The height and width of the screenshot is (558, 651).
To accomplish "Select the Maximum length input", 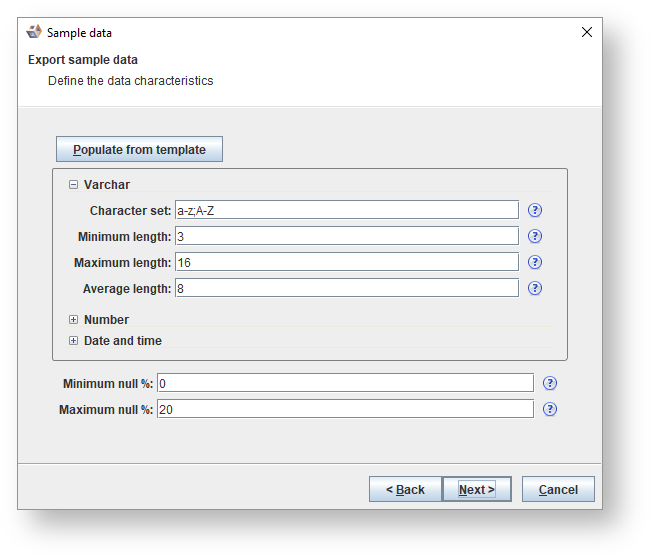I will click(346, 262).
